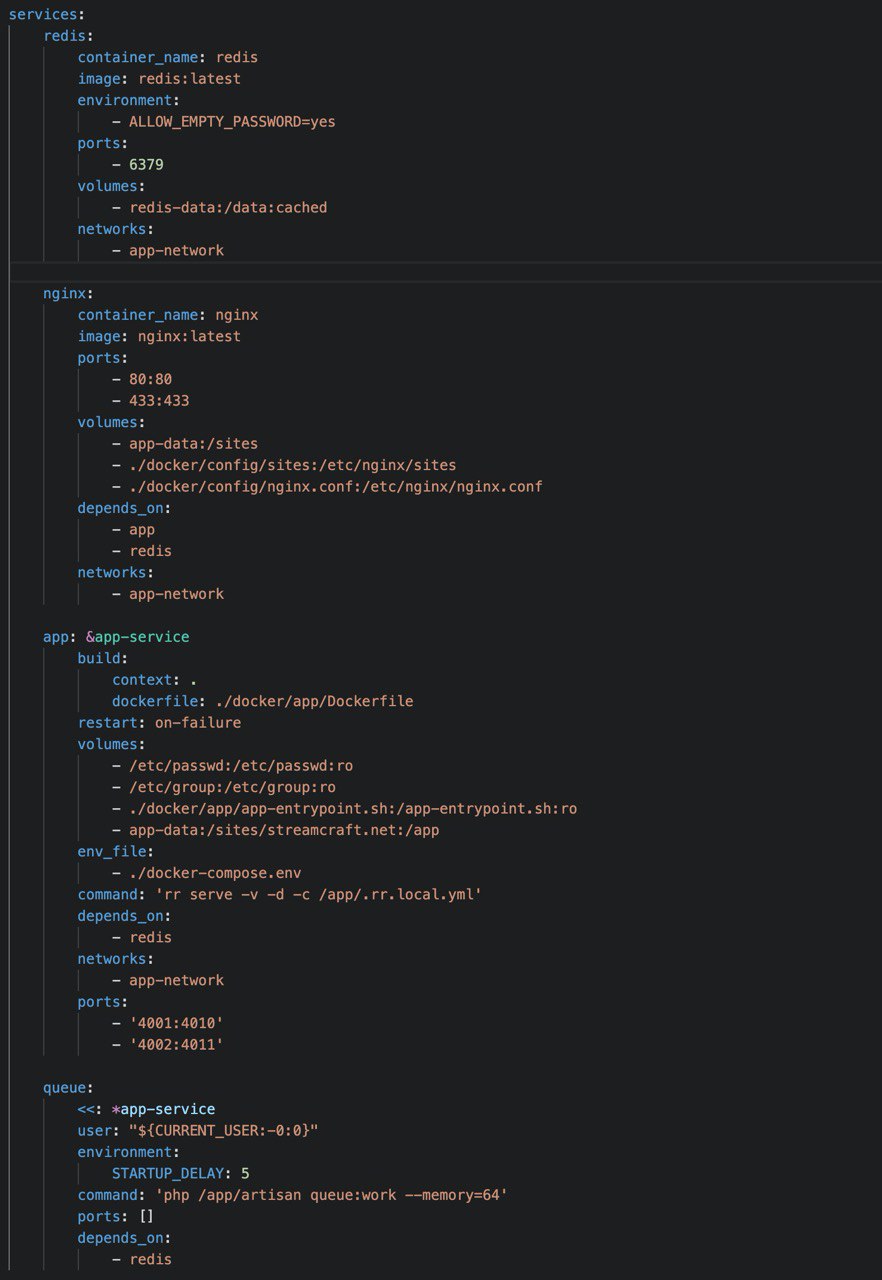Click the '4002:4011' port mapping
882x1280 pixels.
click(176, 1044)
